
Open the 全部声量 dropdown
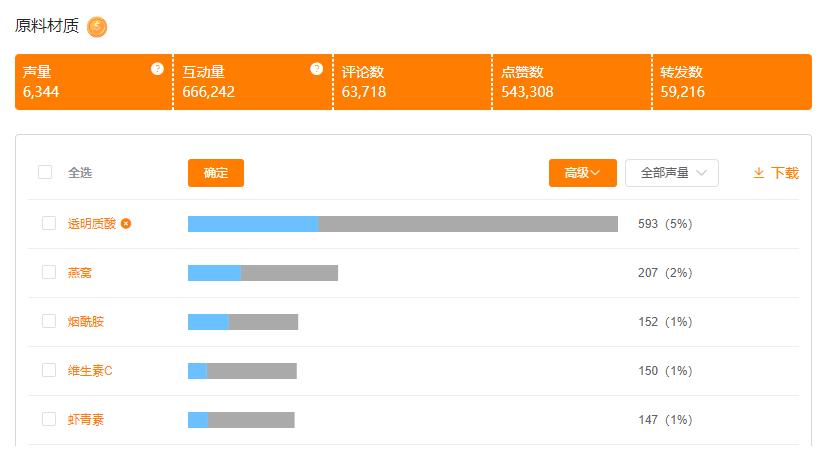(671, 173)
